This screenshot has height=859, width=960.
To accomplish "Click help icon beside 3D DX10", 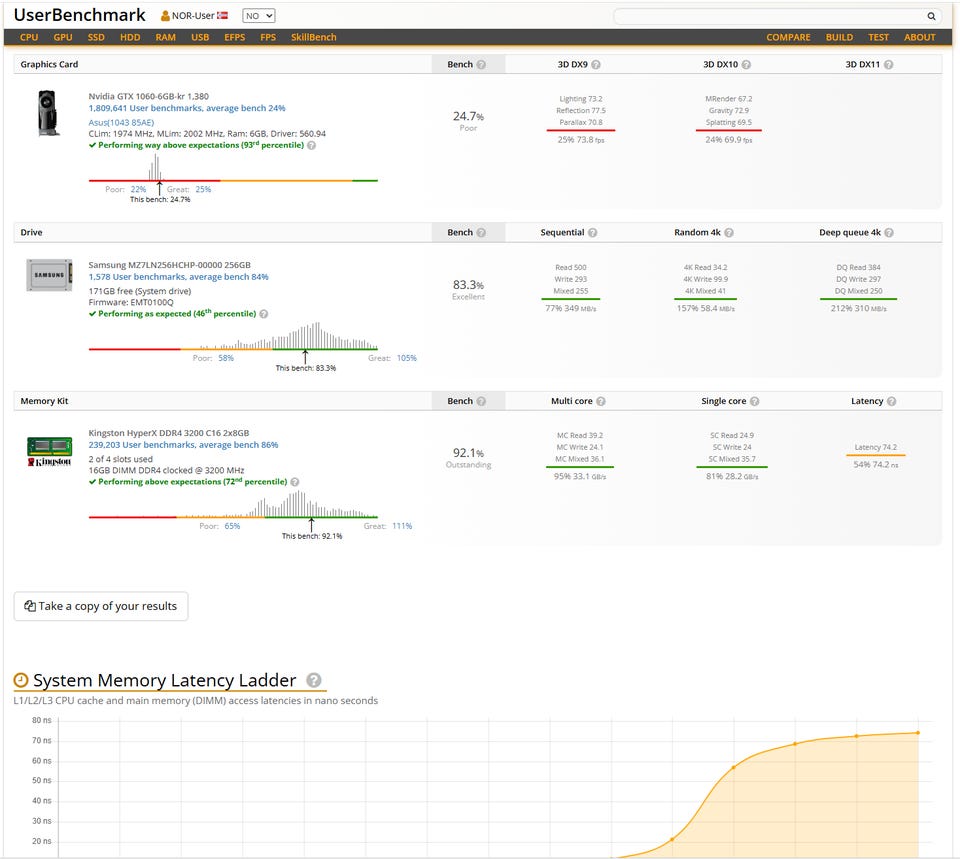I will (746, 64).
